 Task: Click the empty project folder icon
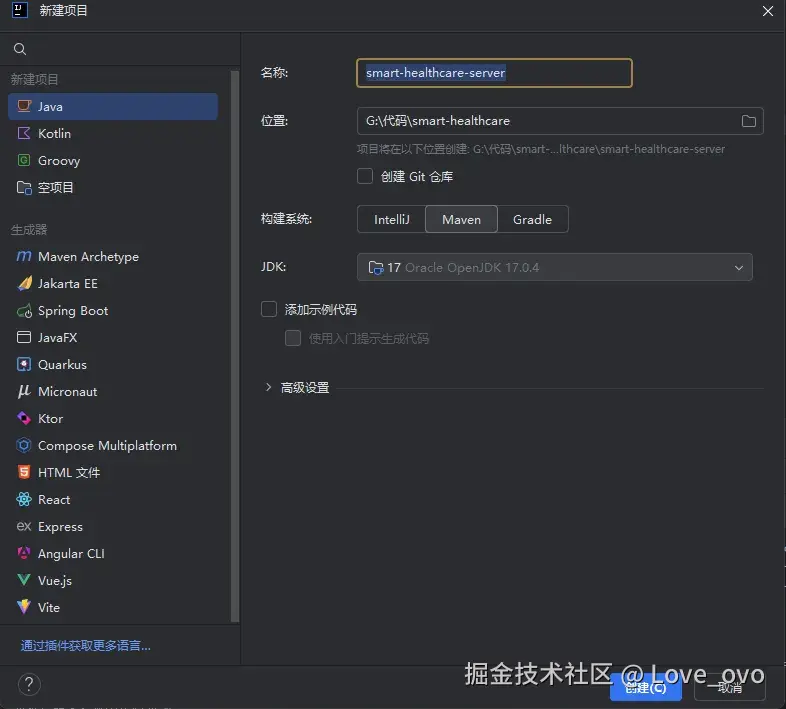[x=24, y=188]
